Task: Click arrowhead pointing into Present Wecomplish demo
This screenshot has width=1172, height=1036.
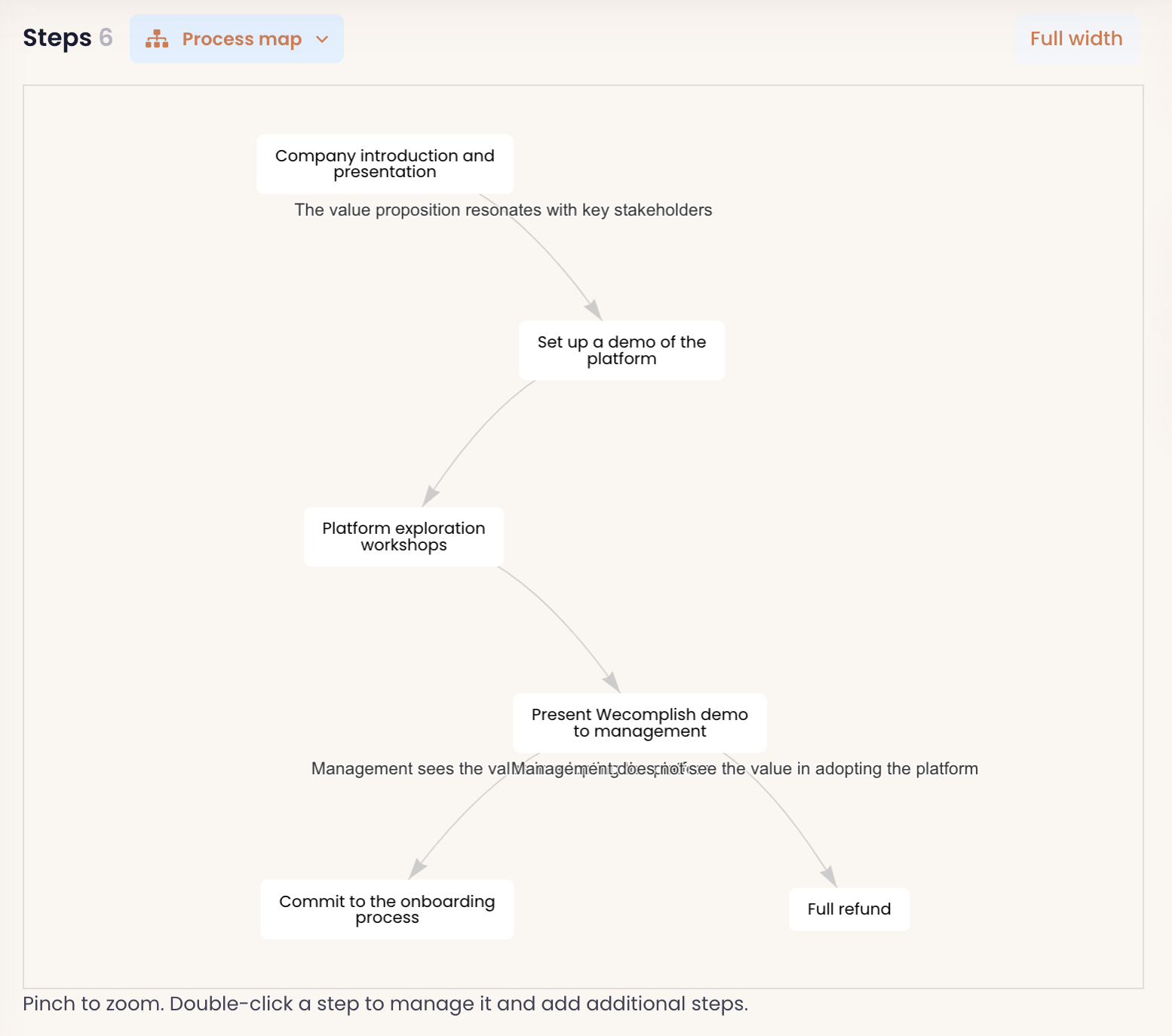Action: point(612,682)
